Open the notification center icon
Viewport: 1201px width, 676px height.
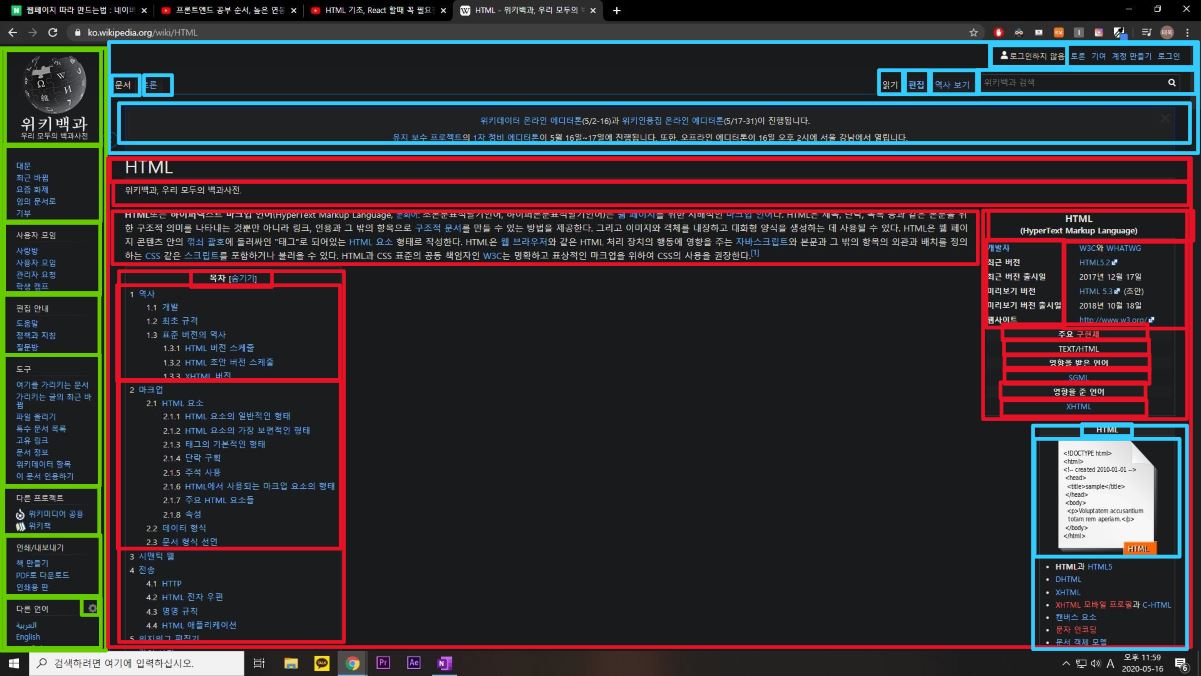pyautogui.click(x=1181, y=663)
